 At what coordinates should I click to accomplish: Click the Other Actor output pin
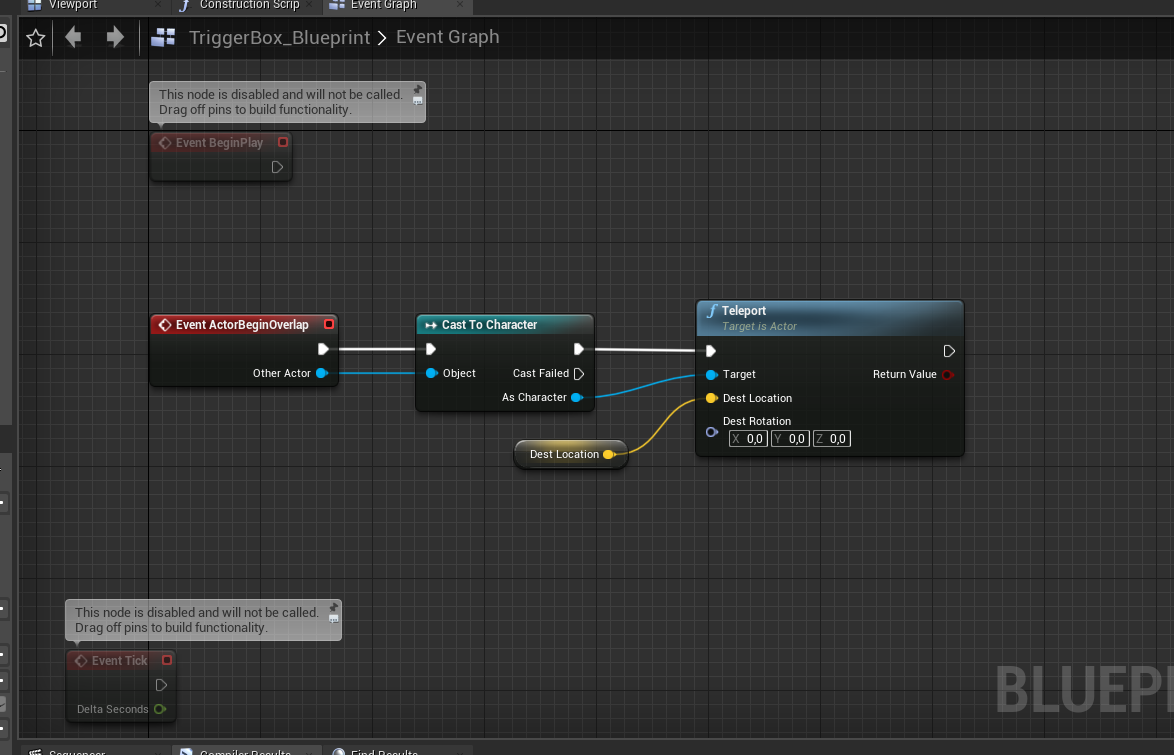pos(322,373)
